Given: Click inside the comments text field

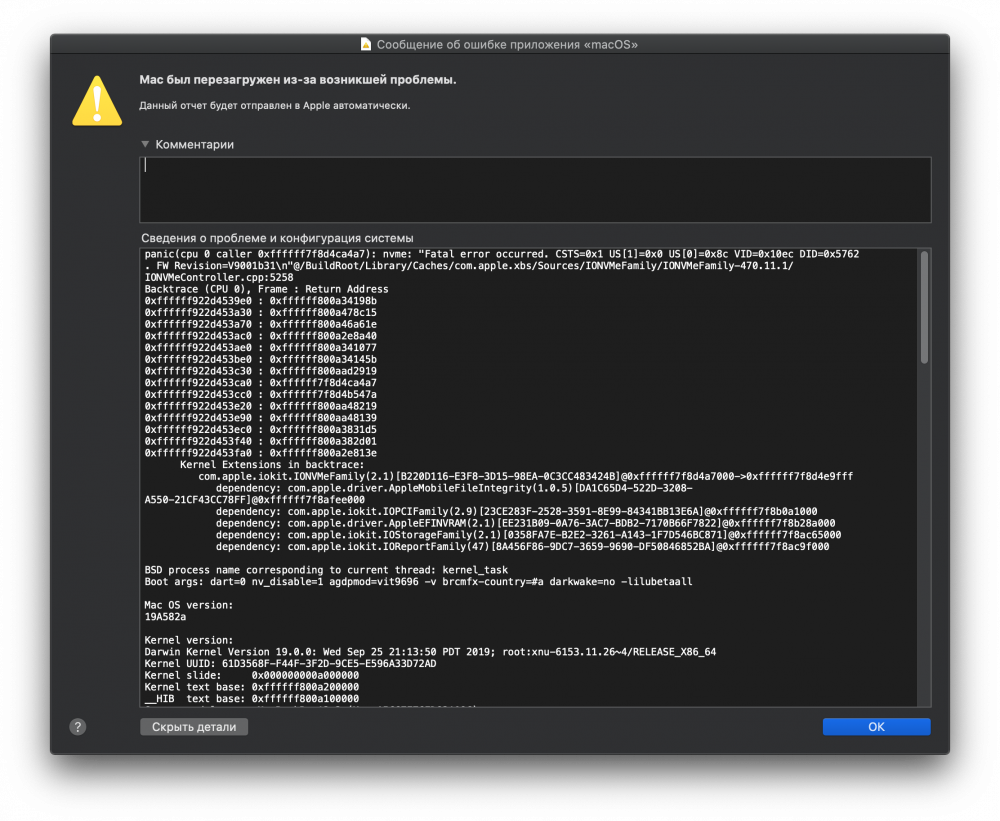Looking at the screenshot, I should point(535,189).
